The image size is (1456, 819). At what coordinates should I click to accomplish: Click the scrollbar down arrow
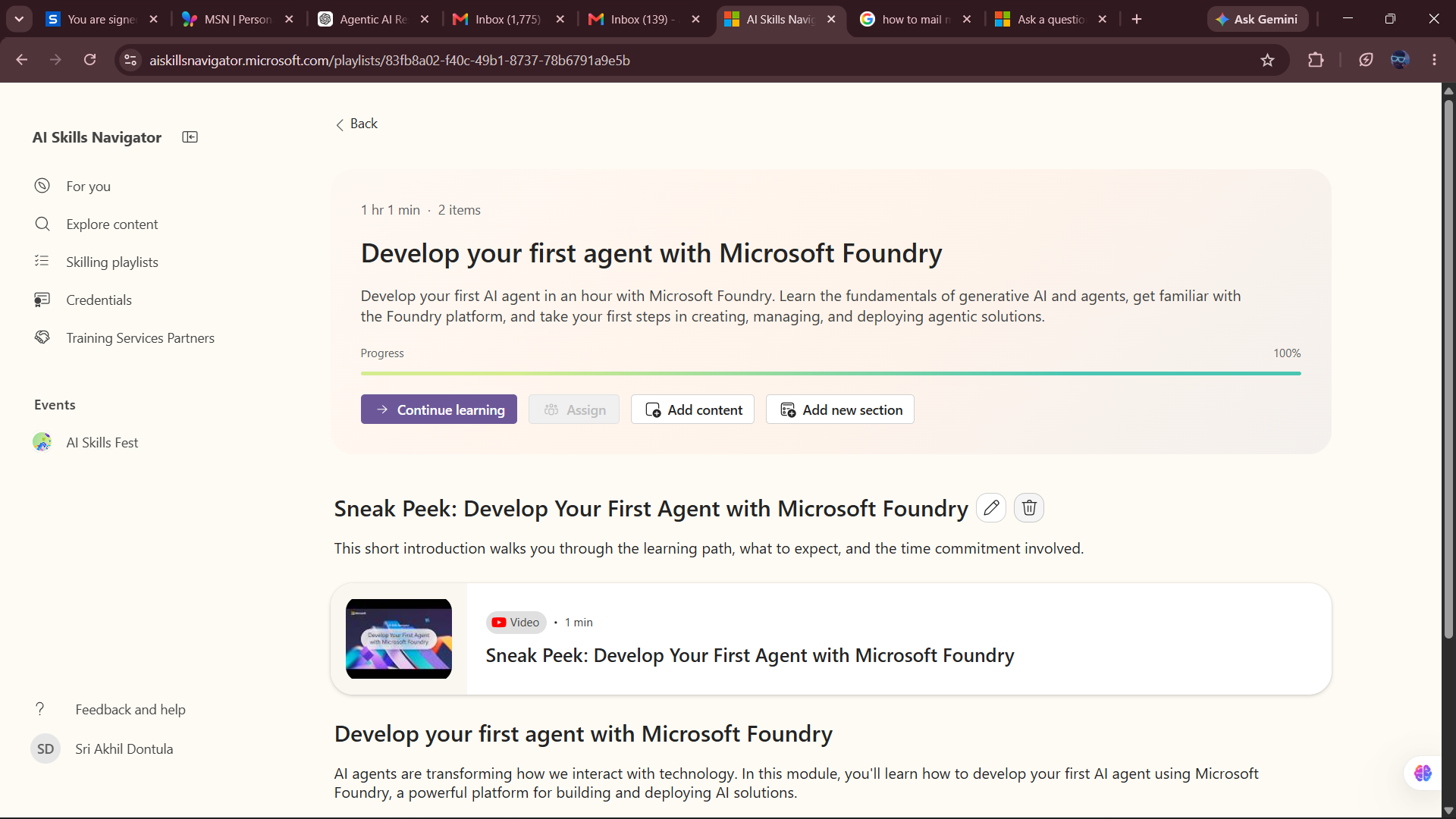[x=1448, y=811]
